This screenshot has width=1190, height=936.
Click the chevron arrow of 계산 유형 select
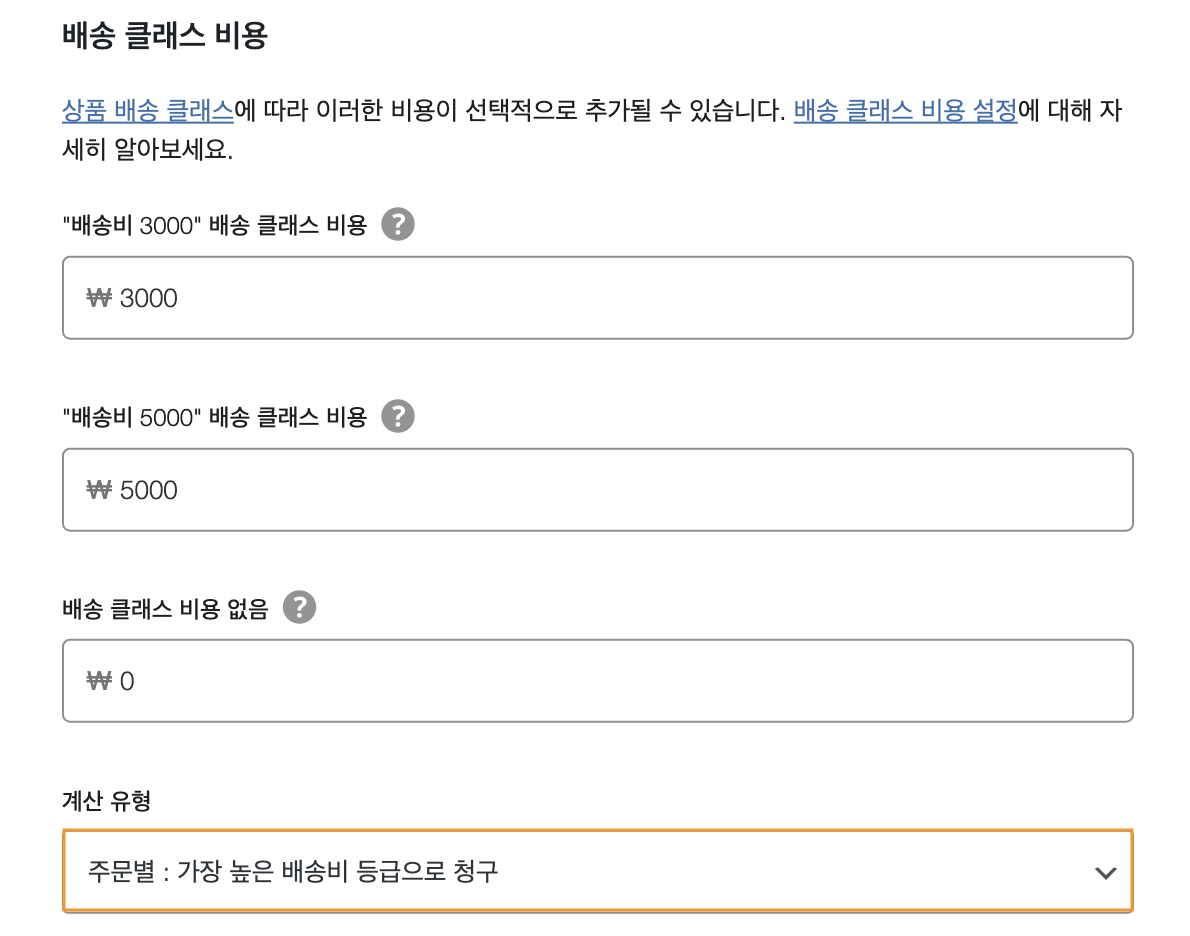1106,873
